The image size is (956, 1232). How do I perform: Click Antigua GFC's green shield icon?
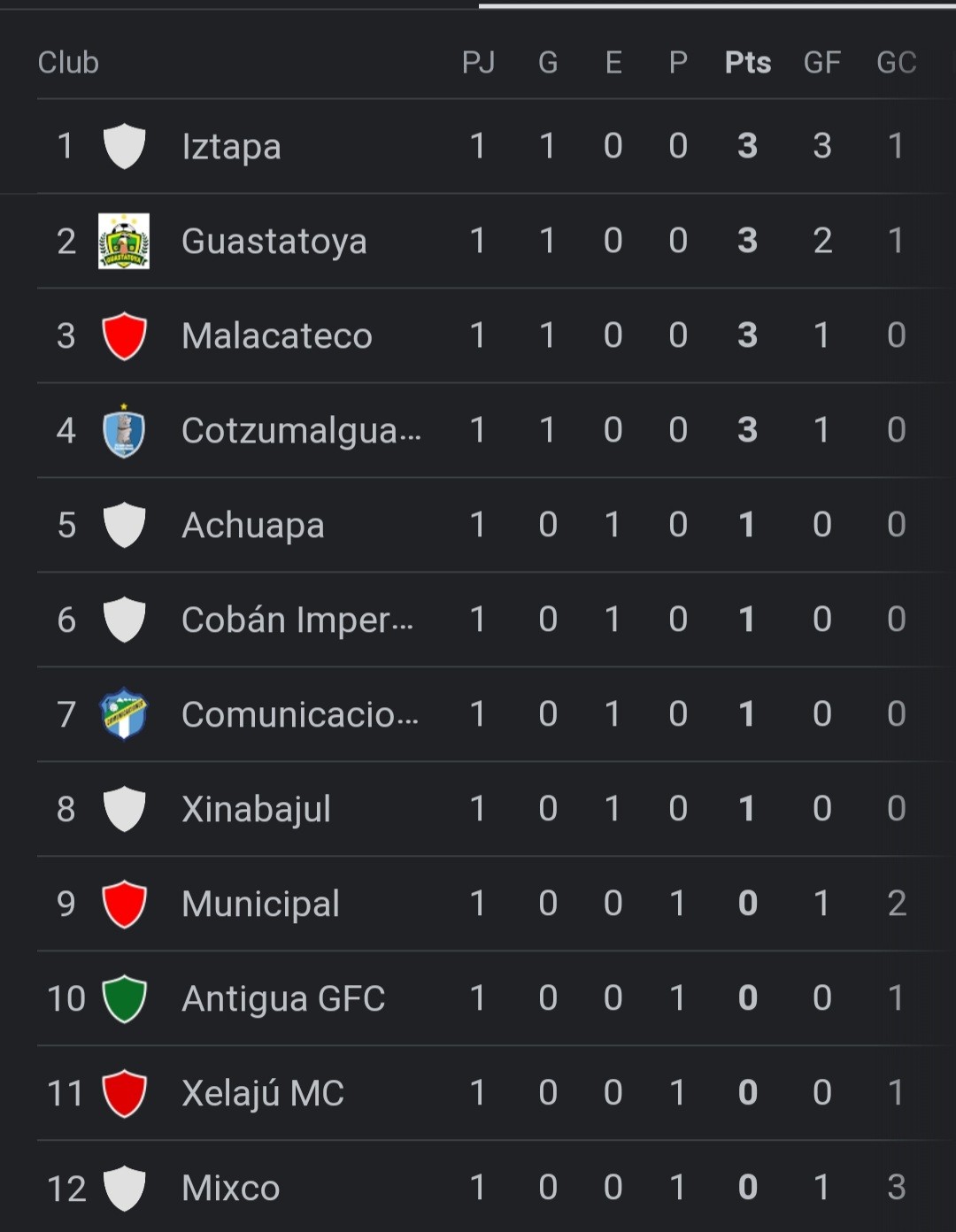tap(124, 998)
